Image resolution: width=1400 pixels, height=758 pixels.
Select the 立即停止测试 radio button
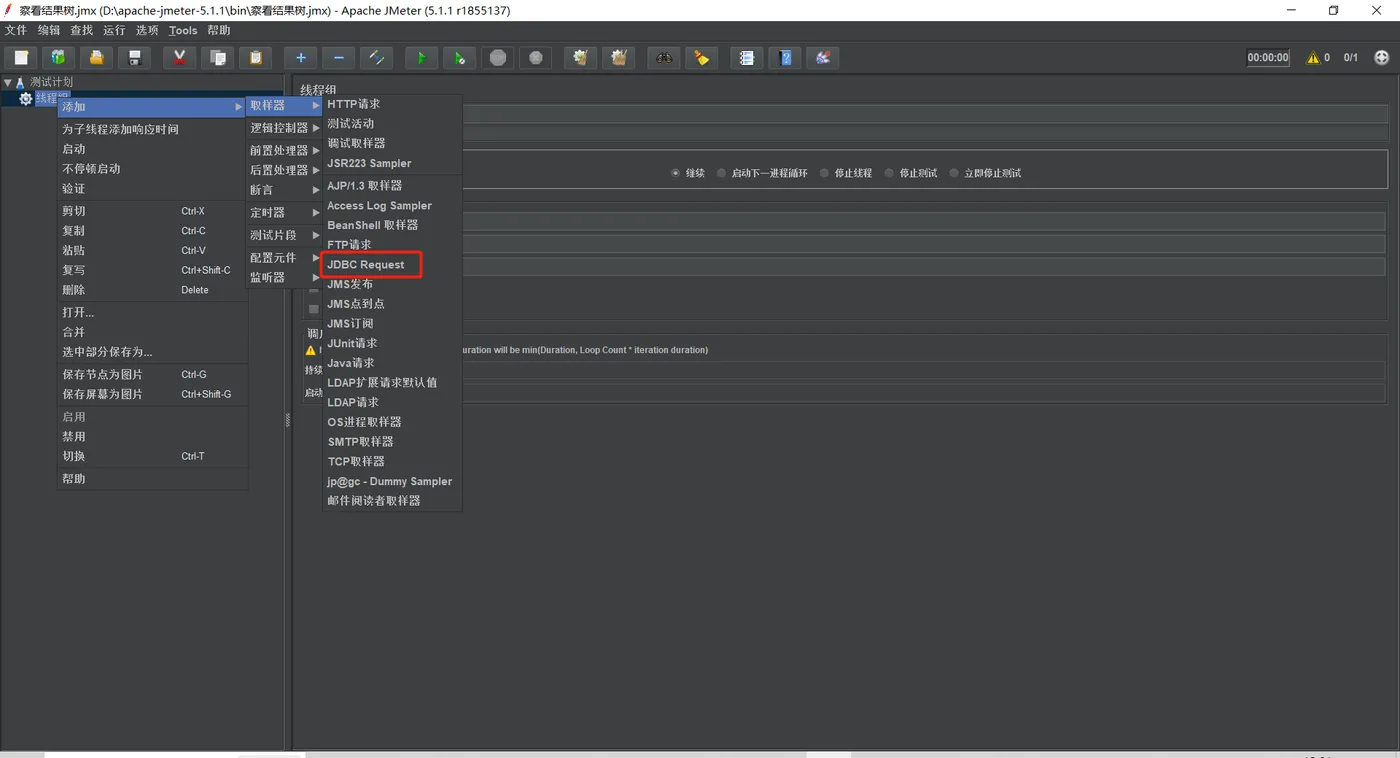(x=954, y=173)
